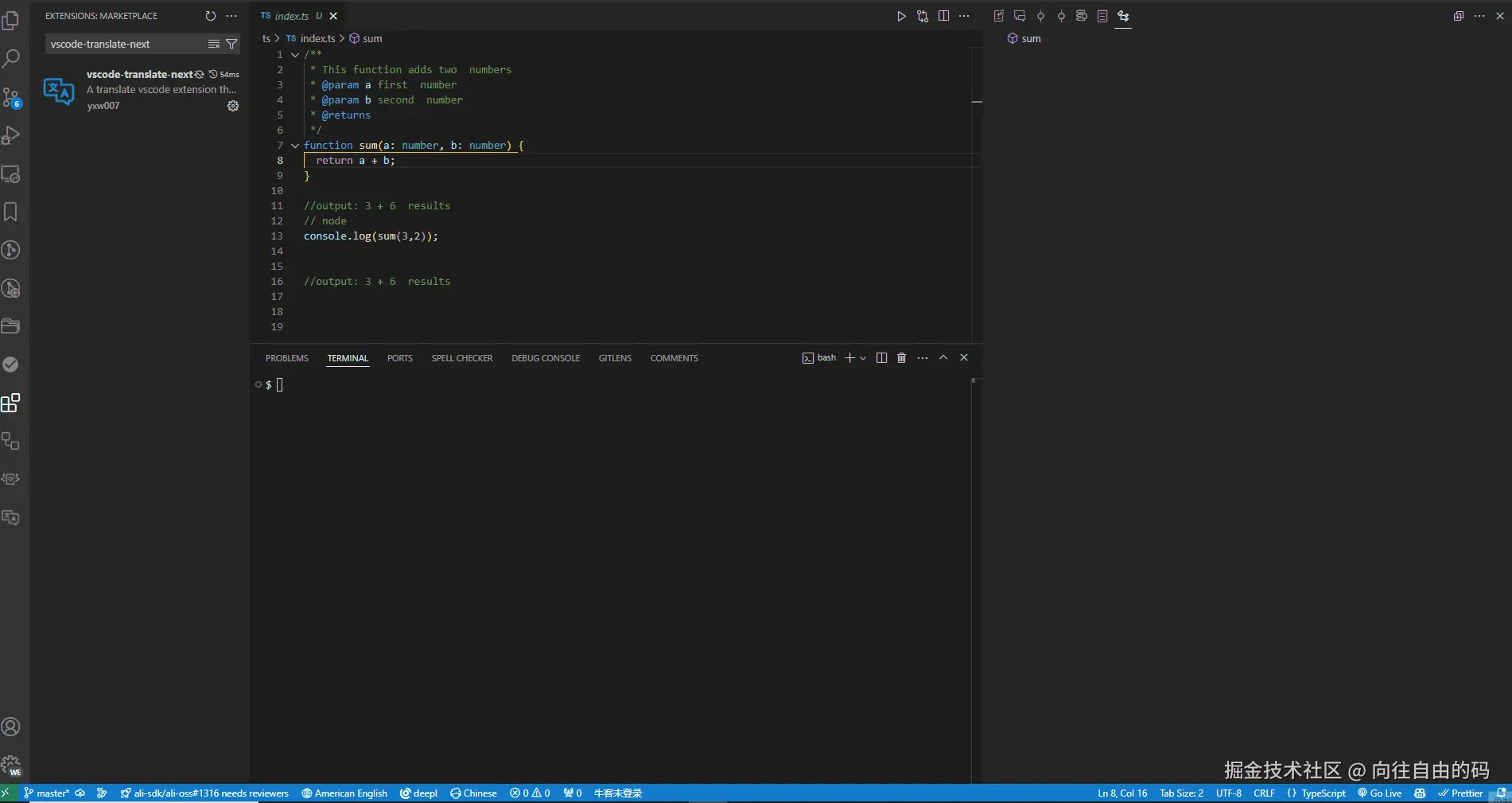Screen dimensions: 1512x803
Task: Click the Split Editor icon above the code
Action: pos(944,15)
